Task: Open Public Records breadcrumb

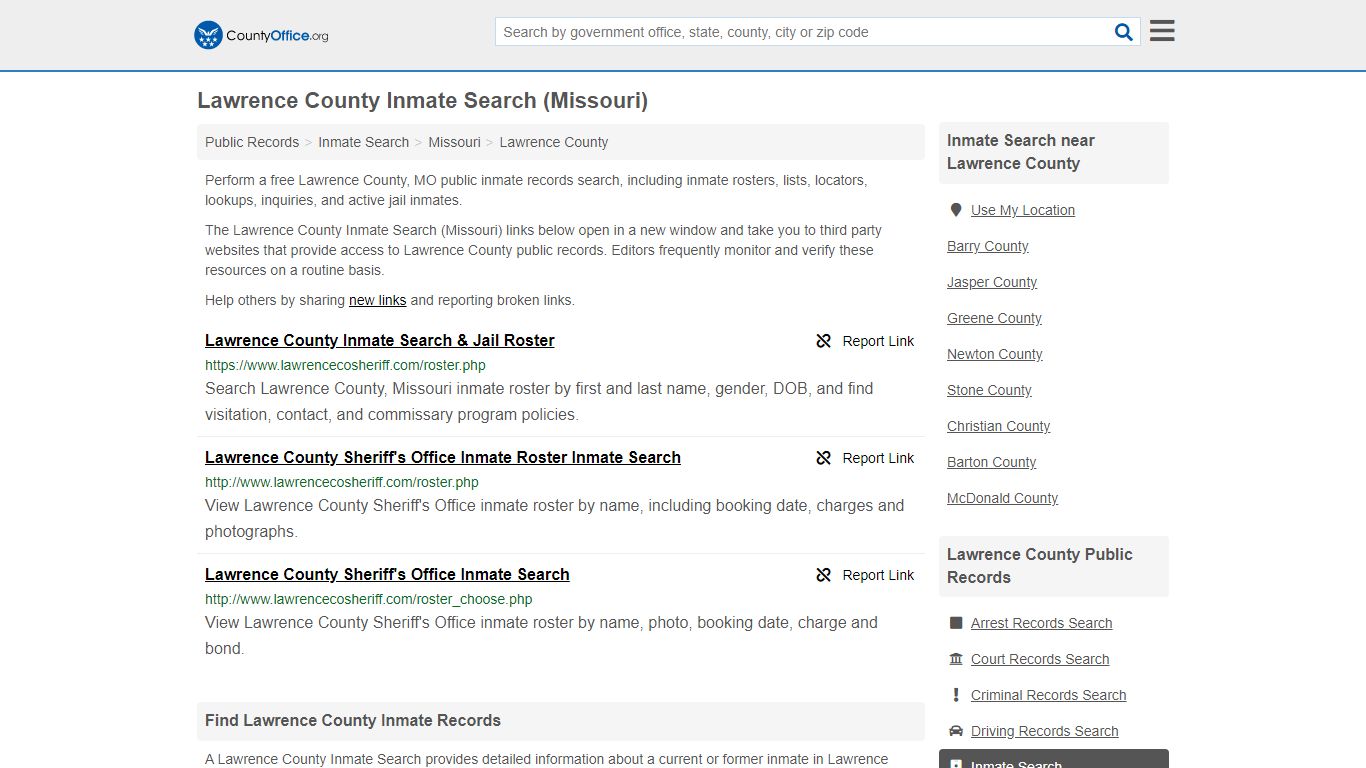Action: click(252, 142)
